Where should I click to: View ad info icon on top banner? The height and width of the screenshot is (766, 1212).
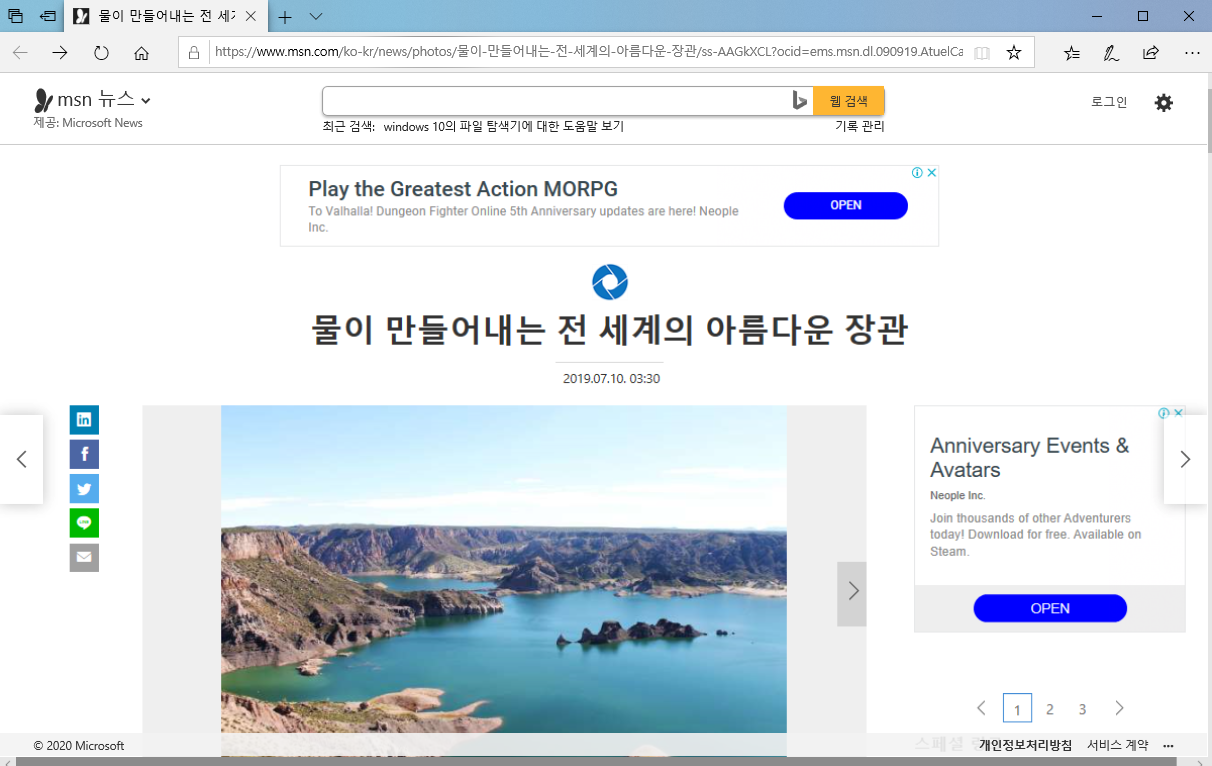pyautogui.click(x=917, y=173)
